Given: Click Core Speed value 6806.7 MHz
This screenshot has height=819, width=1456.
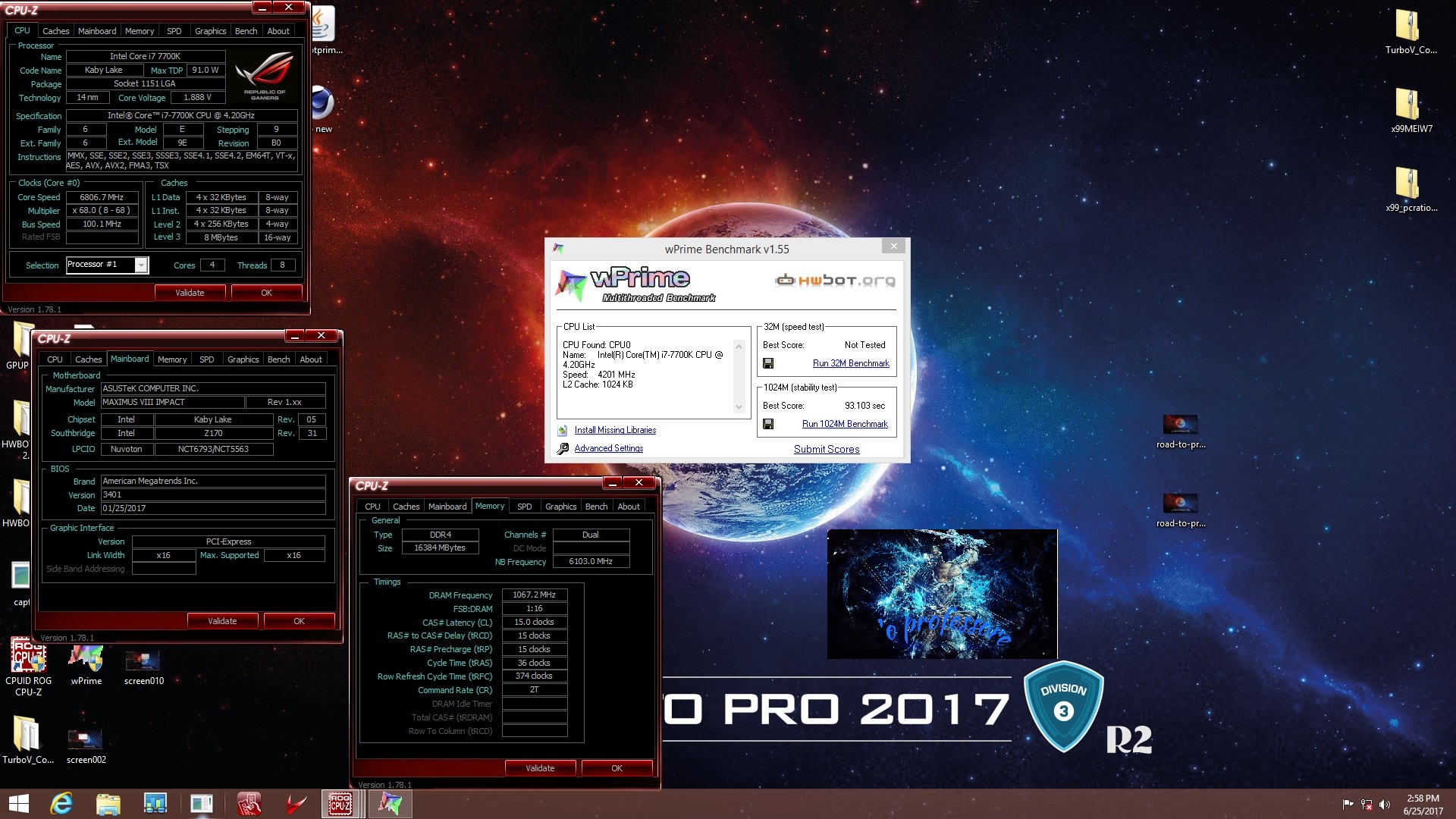Looking at the screenshot, I should click(x=102, y=197).
